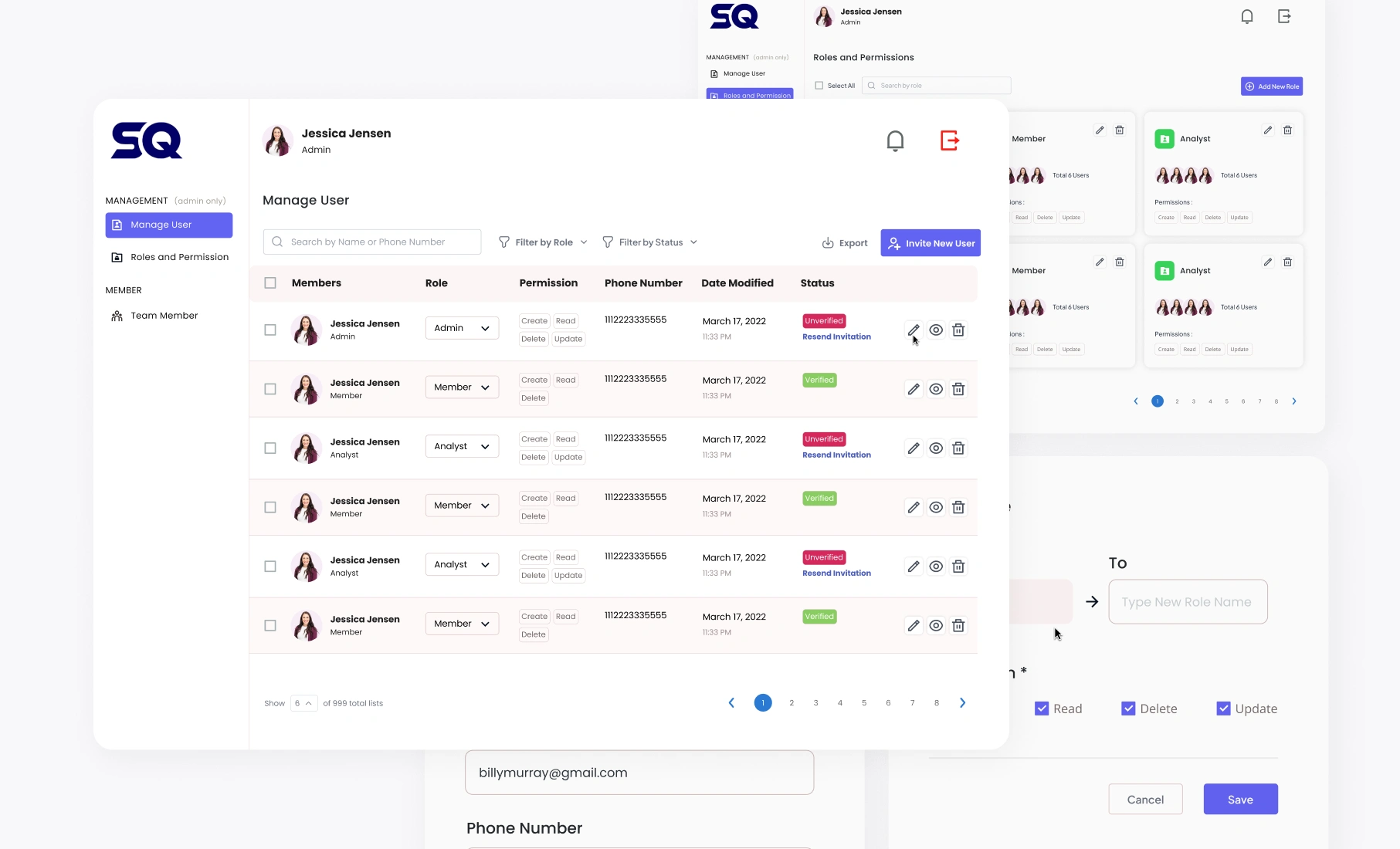Image resolution: width=1400 pixels, height=849 pixels.
Task: Edit the top-right Analyst role card
Action: tap(1267, 130)
